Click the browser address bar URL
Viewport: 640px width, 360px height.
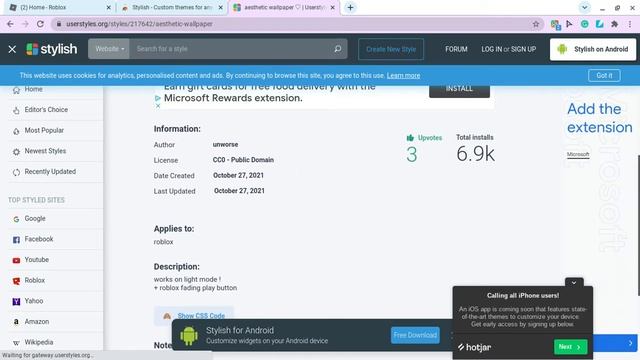tap(139, 24)
